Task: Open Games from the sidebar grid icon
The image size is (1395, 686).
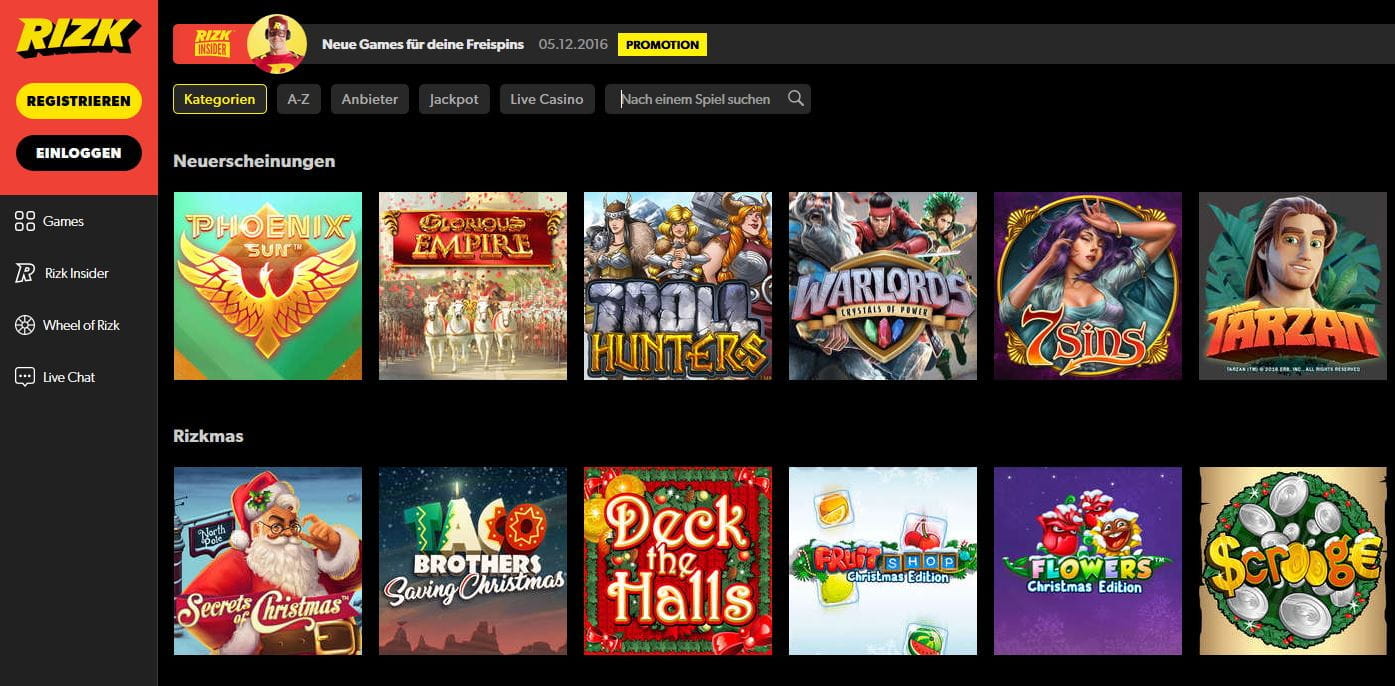Action: click(x=25, y=221)
